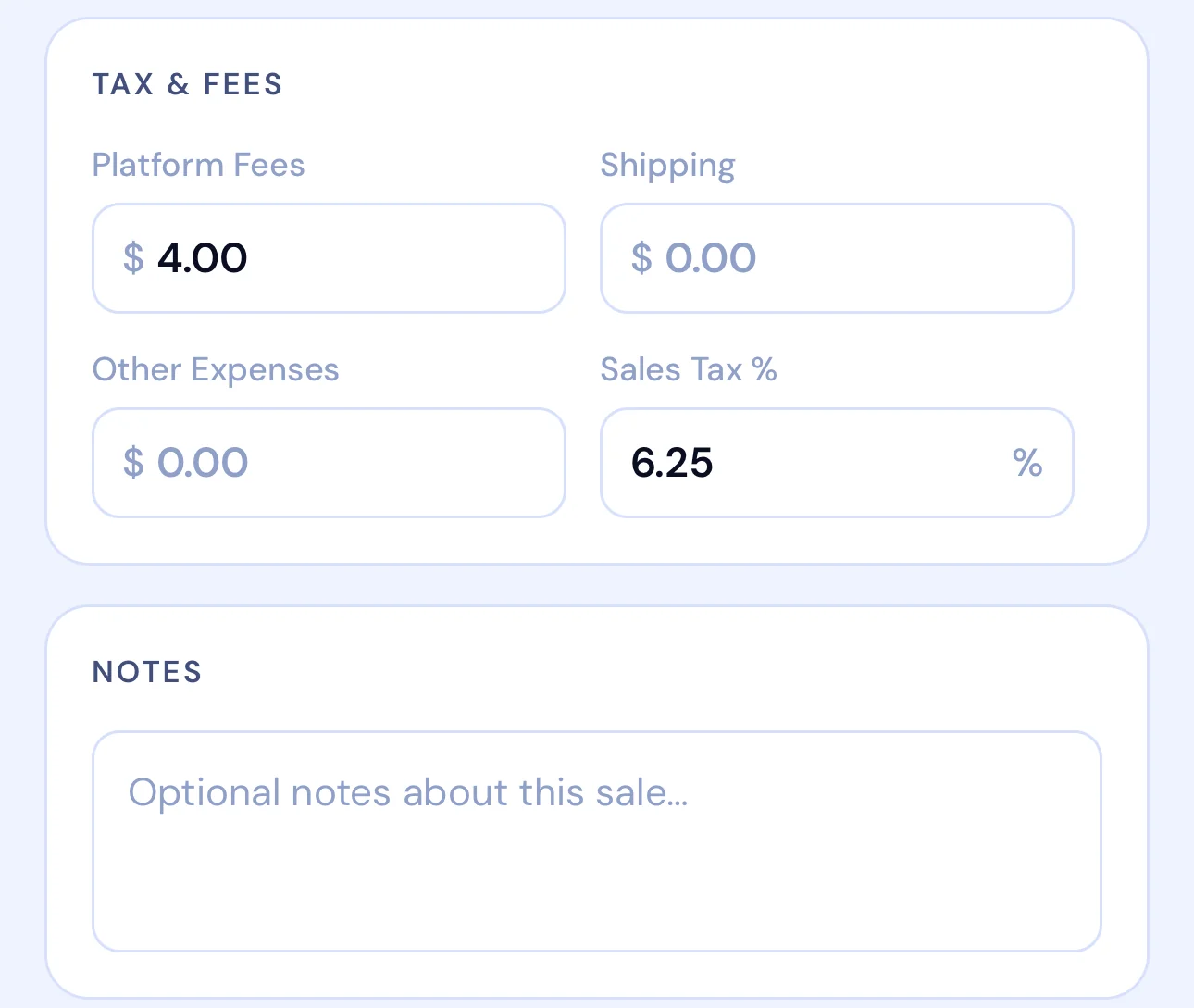This screenshot has height=1008, width=1194.
Task: Focus the Sales Tax % input field
Action: [836, 463]
